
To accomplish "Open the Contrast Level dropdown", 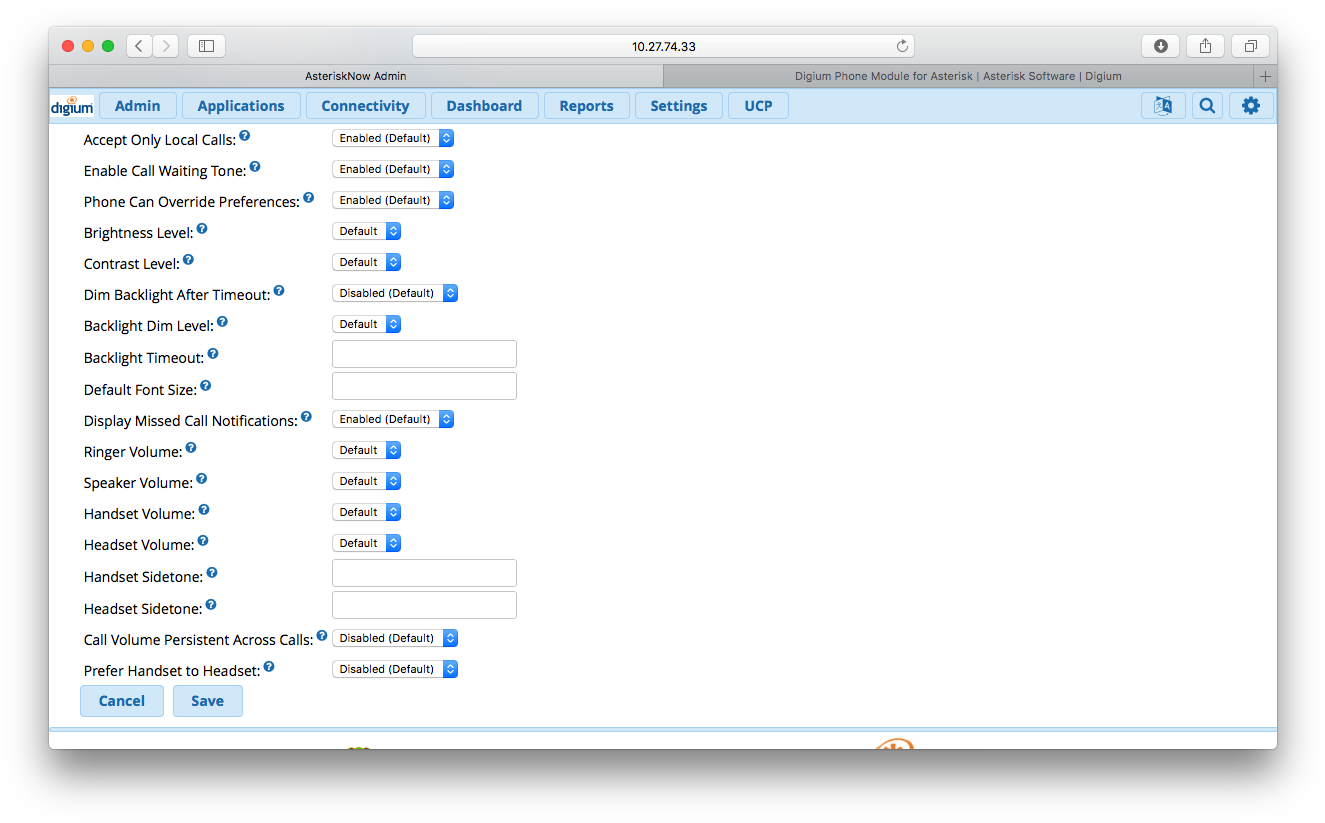I will pos(367,261).
